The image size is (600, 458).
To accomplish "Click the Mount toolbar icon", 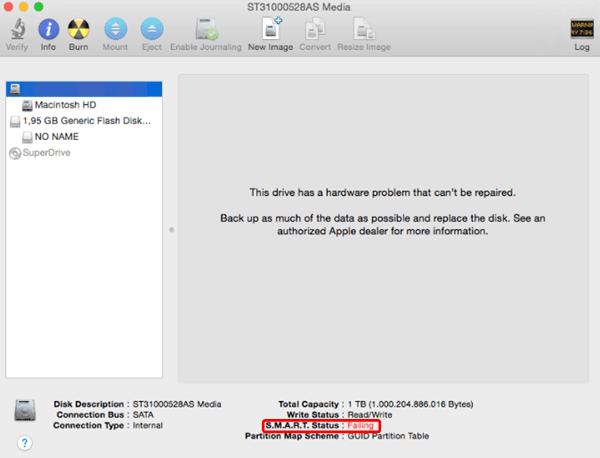I will (115, 29).
